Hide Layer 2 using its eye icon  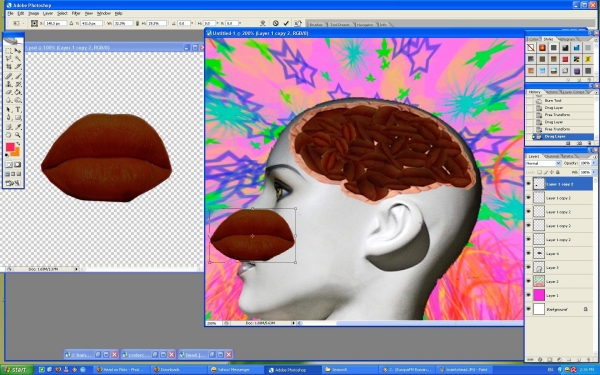[528, 281]
